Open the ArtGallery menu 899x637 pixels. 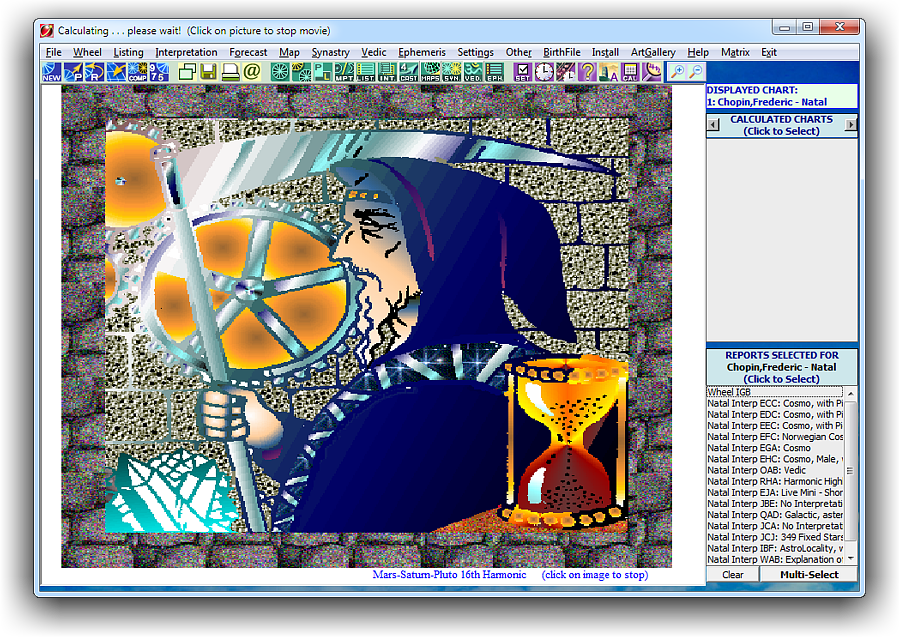[x=653, y=52]
